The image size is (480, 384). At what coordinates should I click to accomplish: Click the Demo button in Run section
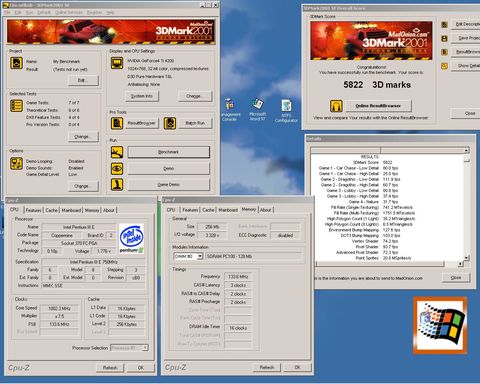tap(169, 168)
